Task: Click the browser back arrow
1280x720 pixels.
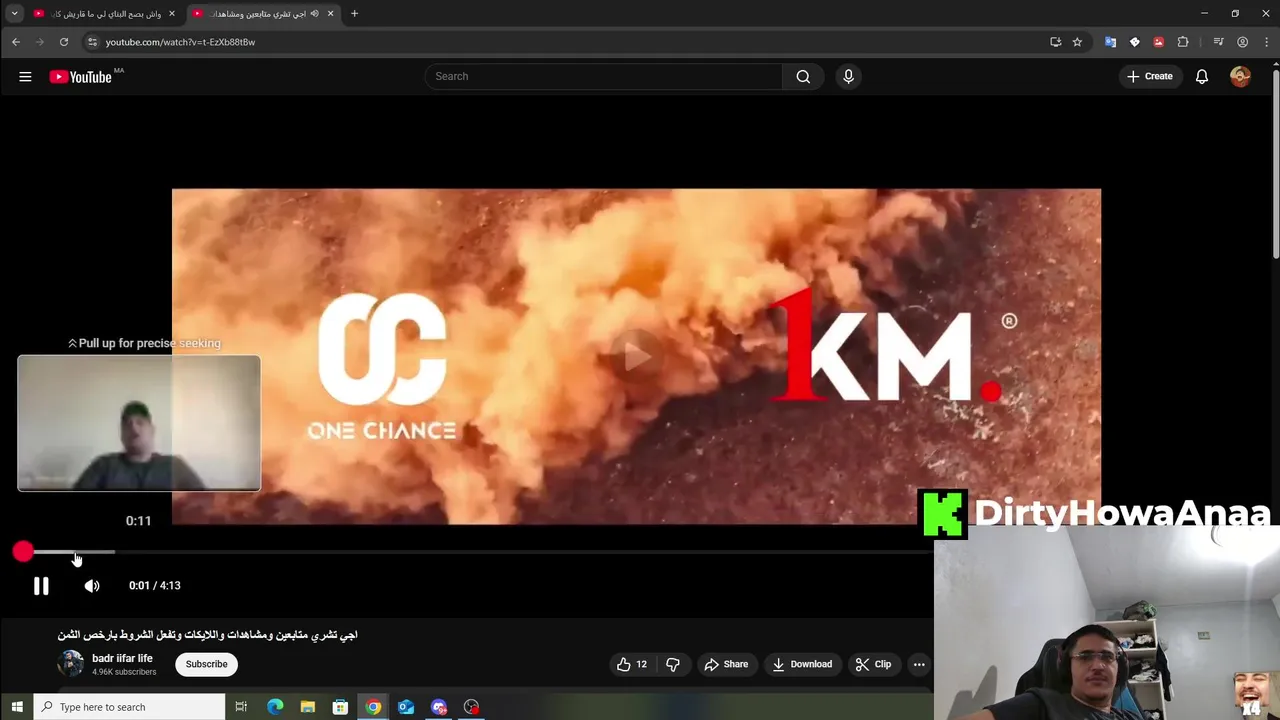Action: [16, 42]
